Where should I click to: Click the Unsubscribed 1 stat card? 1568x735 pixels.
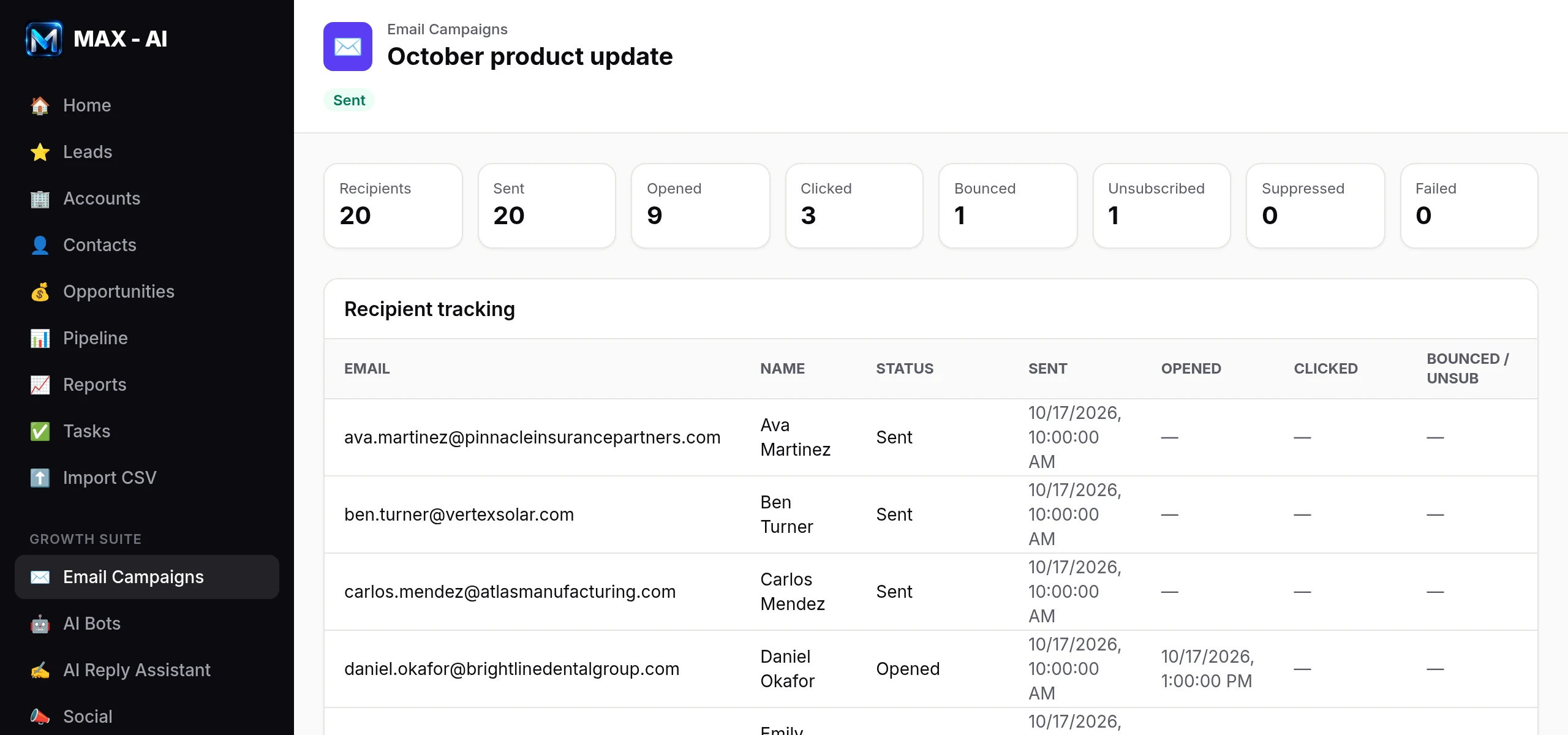pyautogui.click(x=1162, y=206)
